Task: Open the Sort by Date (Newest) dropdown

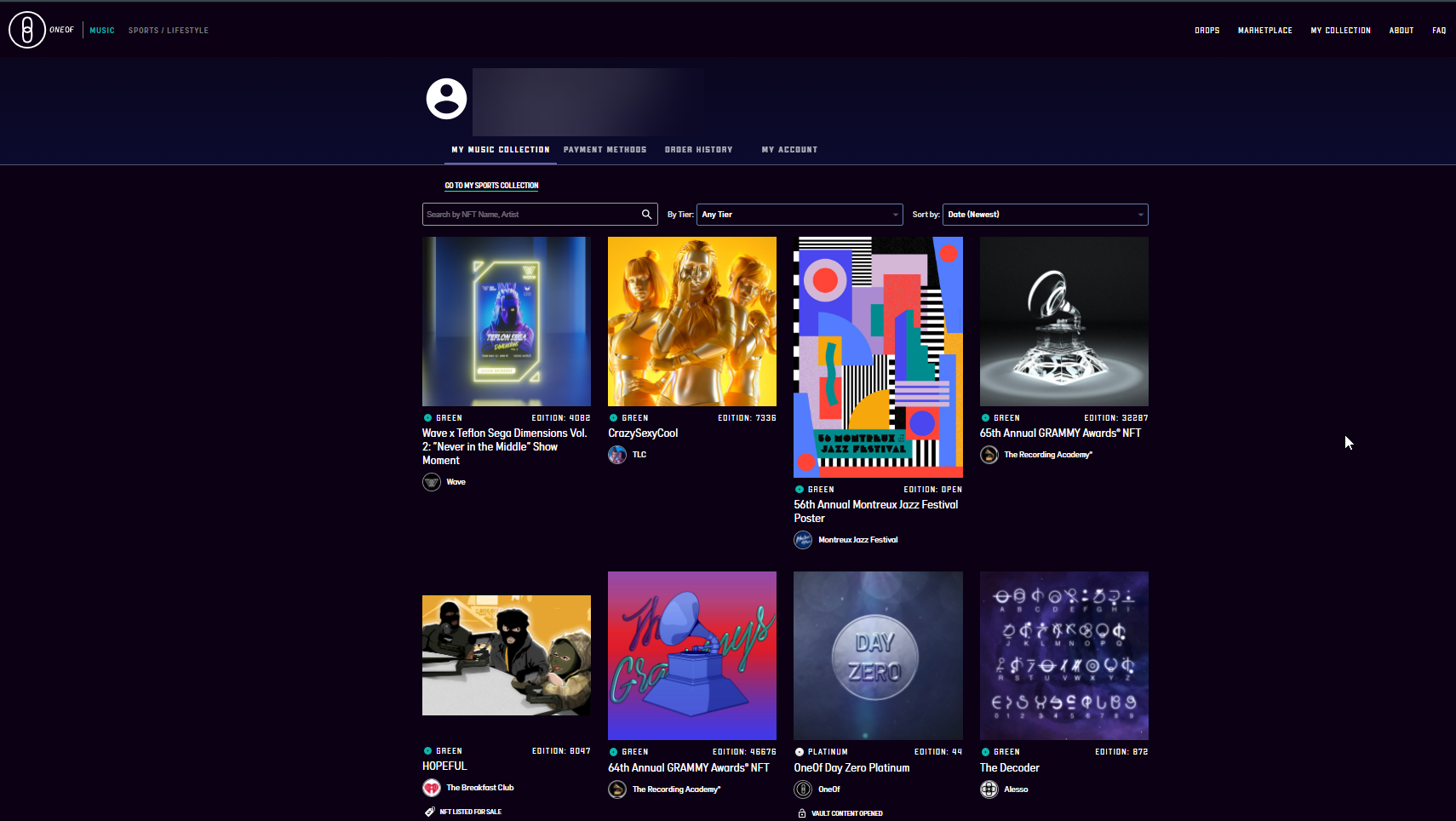Action: [x=1046, y=215]
